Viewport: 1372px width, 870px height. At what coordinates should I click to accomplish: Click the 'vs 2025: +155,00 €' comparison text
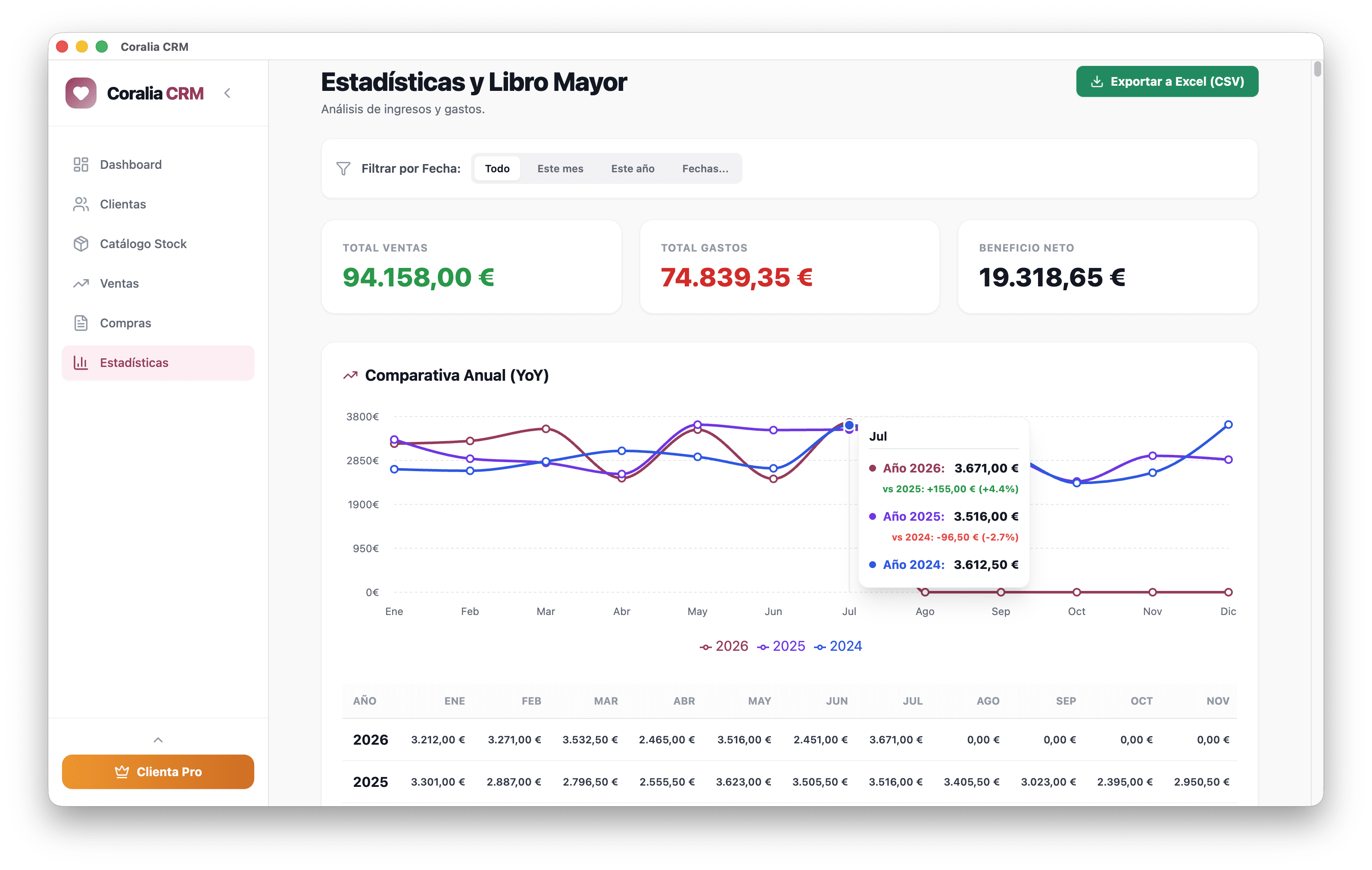(x=951, y=489)
